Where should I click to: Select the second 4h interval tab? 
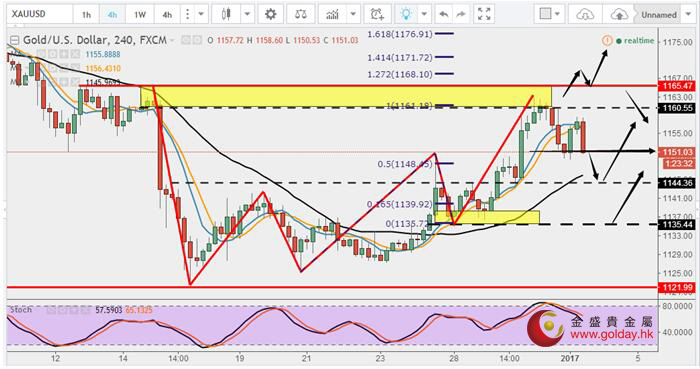(x=167, y=15)
